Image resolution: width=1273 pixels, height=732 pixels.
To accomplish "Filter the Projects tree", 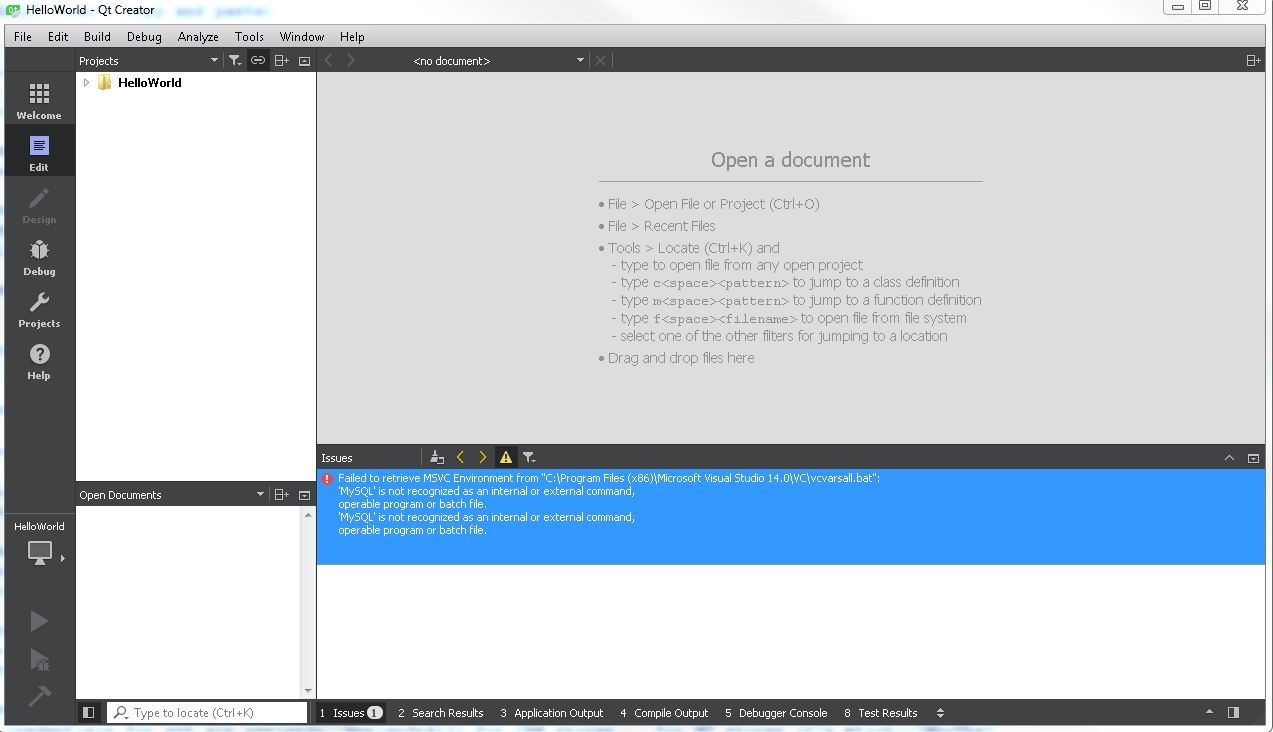I will click(x=235, y=61).
